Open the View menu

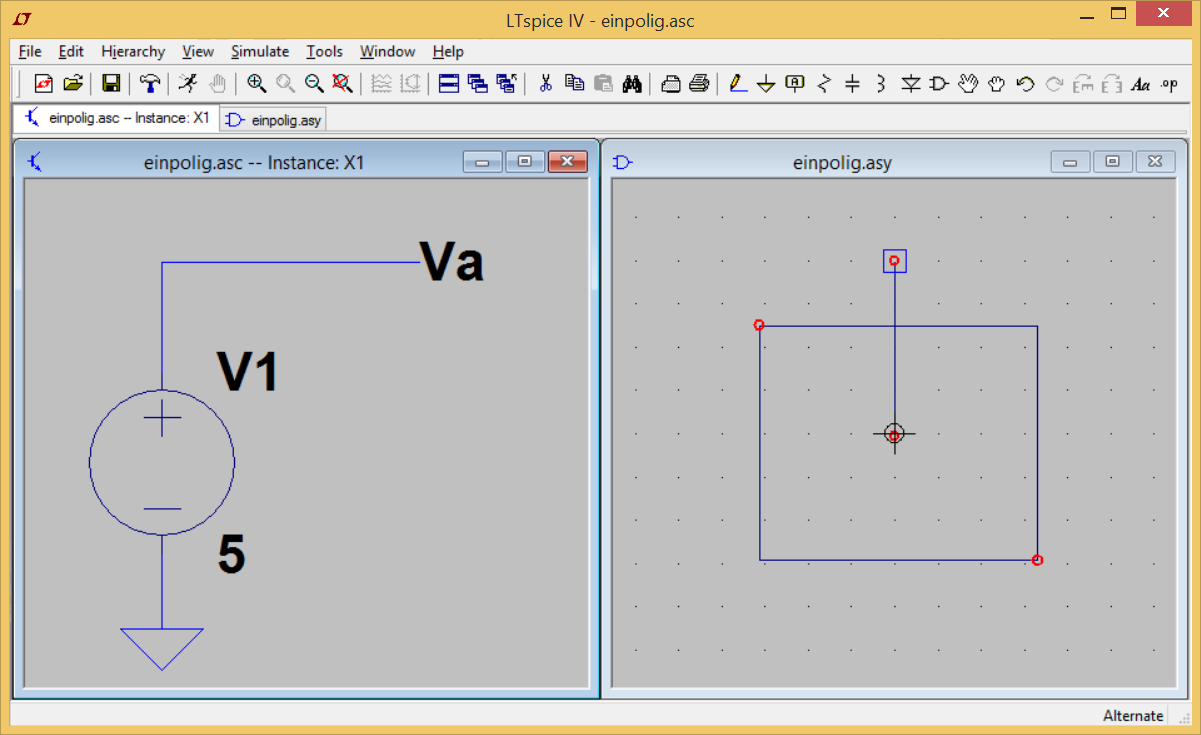198,52
